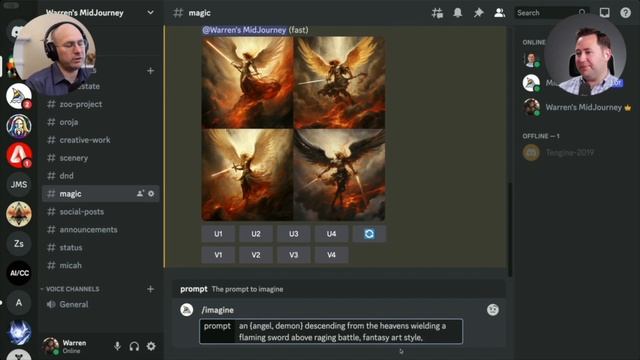
Task: Collapse the Voice Channels category
Action: pos(70,289)
